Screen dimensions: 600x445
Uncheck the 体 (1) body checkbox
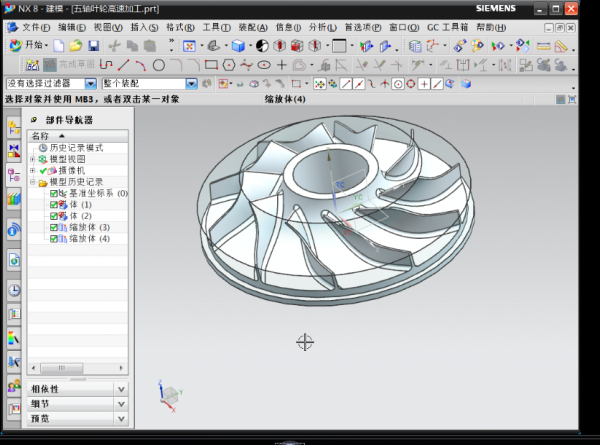point(54,204)
